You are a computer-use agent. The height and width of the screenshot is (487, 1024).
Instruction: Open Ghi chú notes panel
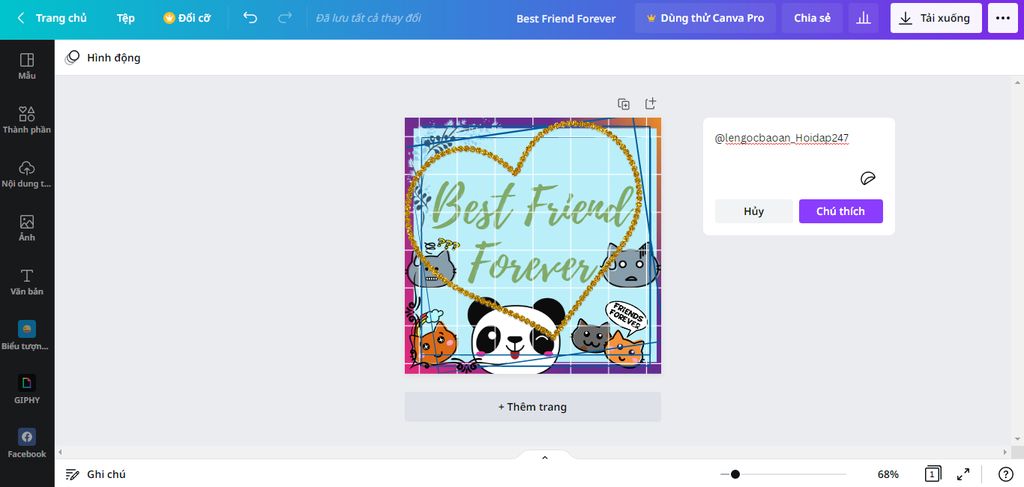tap(95, 474)
